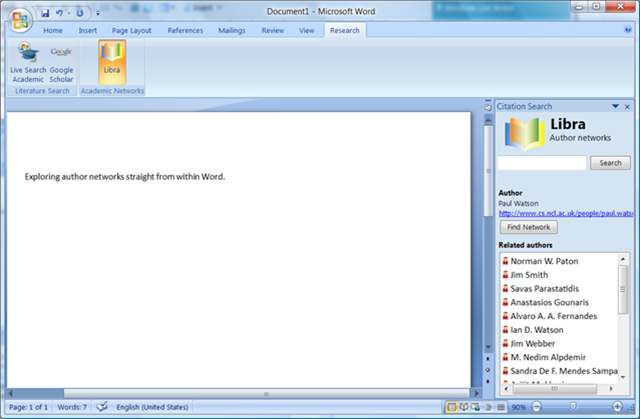Expand Customize Quick Access Toolbar dropdown

pos(98,13)
